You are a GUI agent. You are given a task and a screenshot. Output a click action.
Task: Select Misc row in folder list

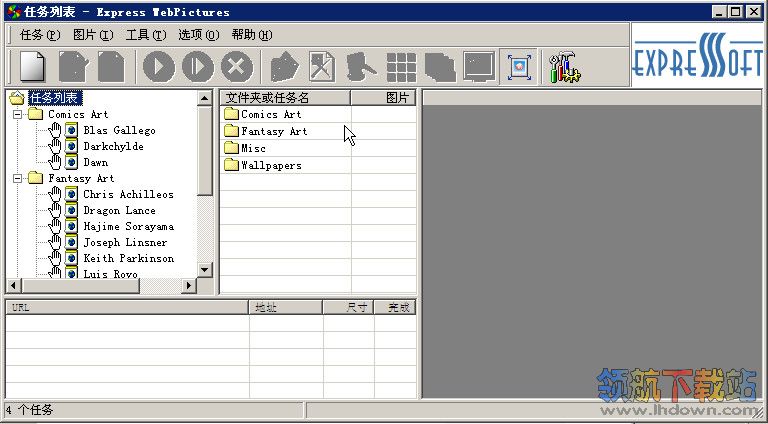[x=318, y=148]
